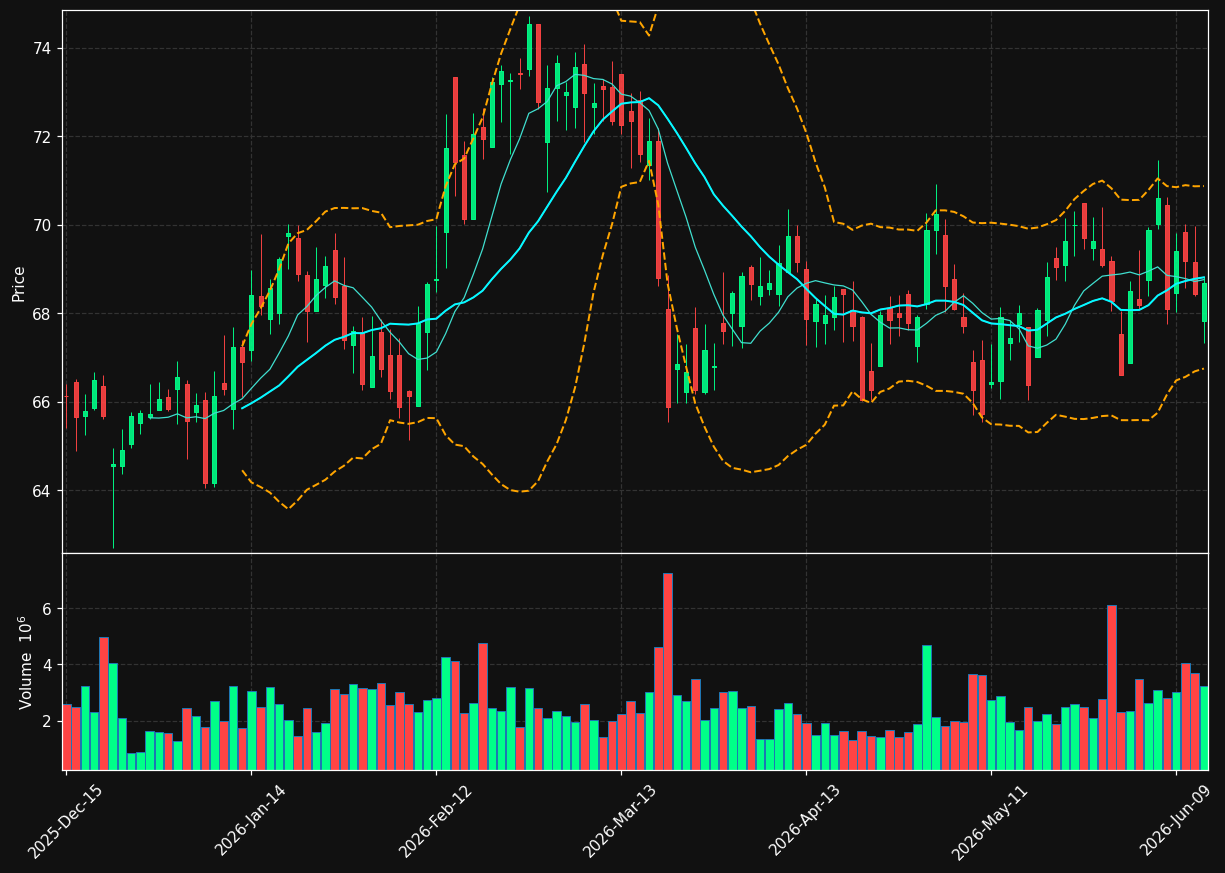Click the 2026-Jan-14 date label
The width and height of the screenshot is (1225, 873).
pos(250,821)
